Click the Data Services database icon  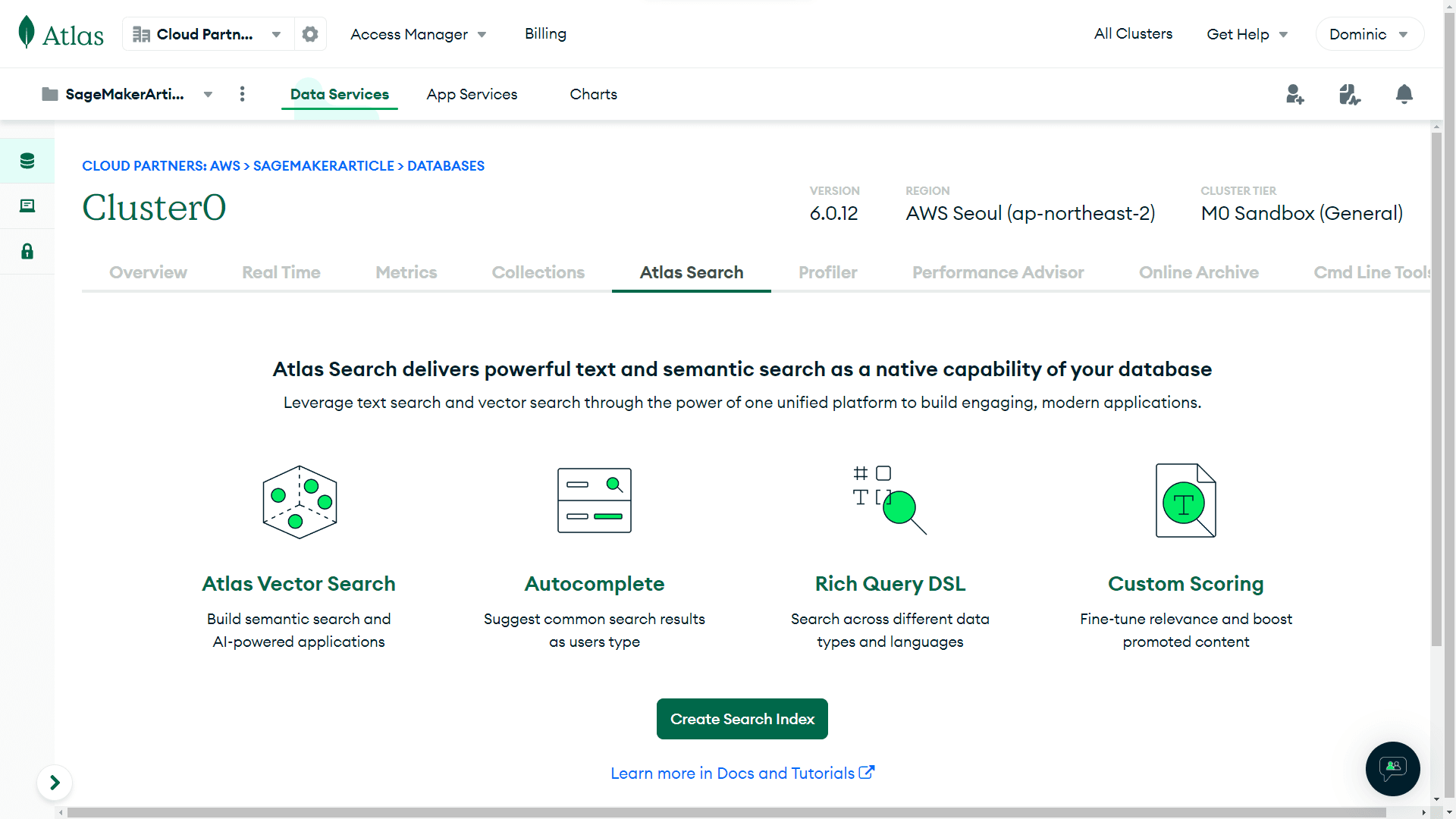click(27, 160)
